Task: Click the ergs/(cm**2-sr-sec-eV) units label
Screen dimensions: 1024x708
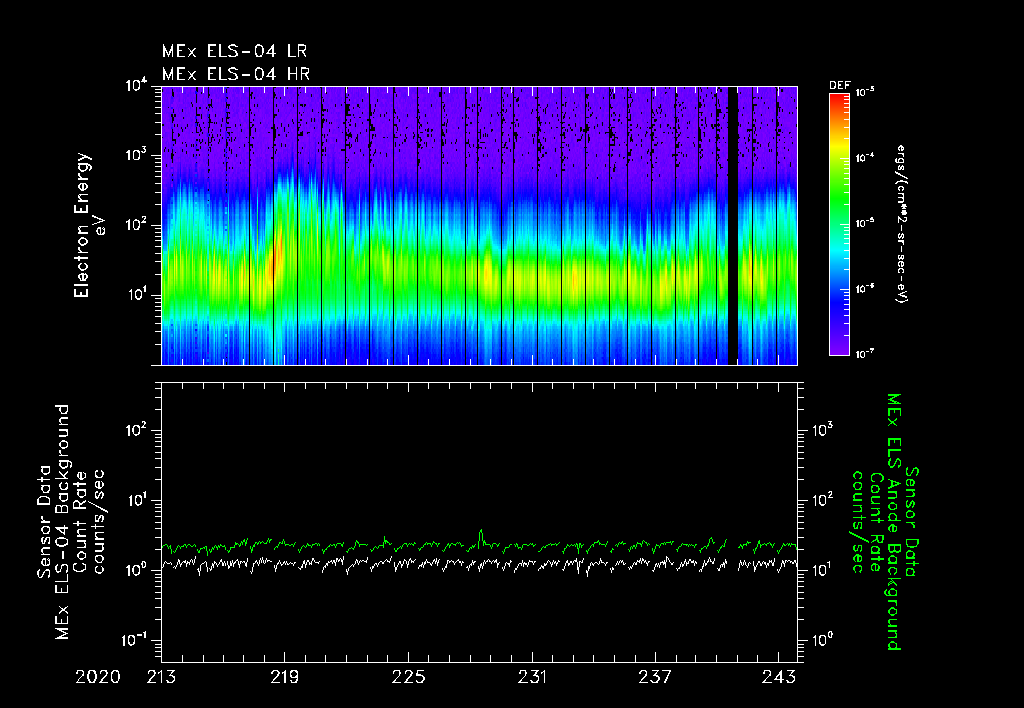Action: coord(901,224)
